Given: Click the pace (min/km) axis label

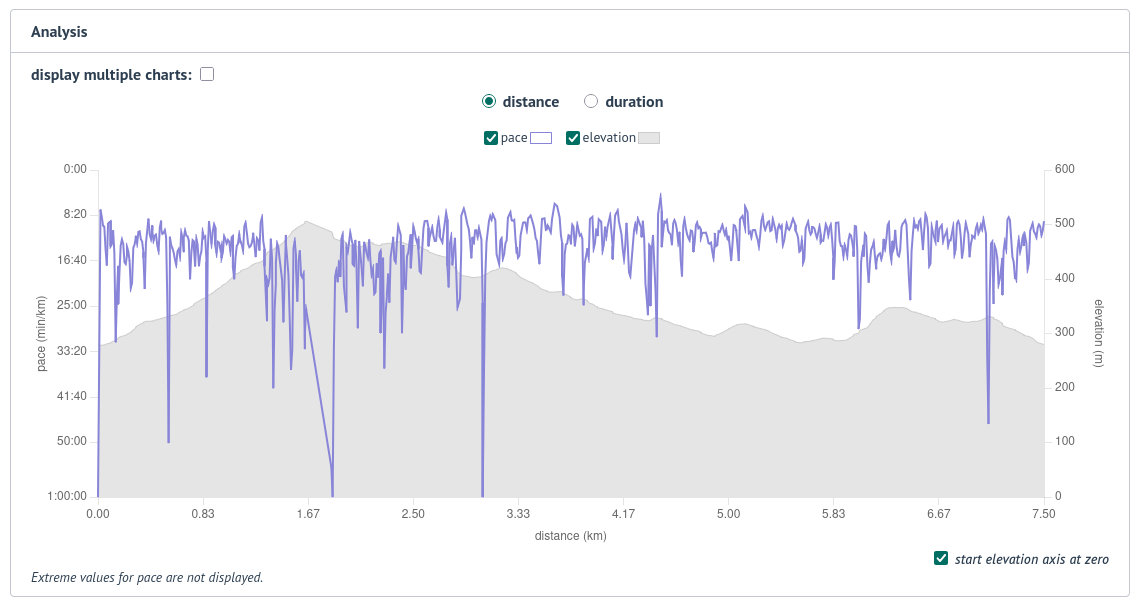Looking at the screenshot, I should 40,331.
